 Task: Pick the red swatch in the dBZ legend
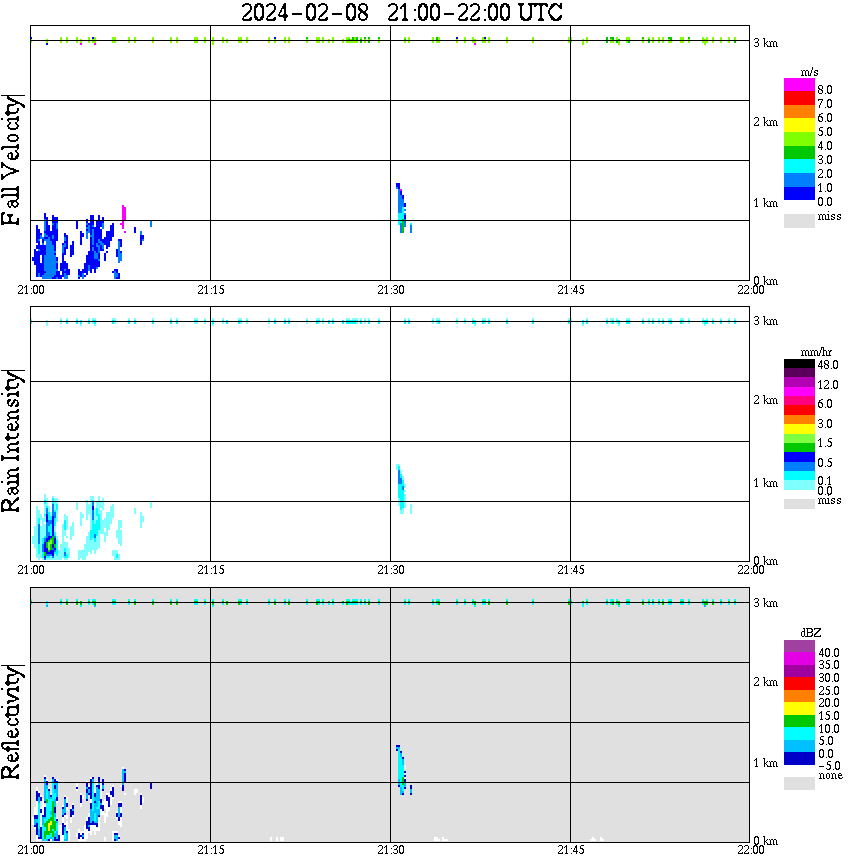point(799,683)
